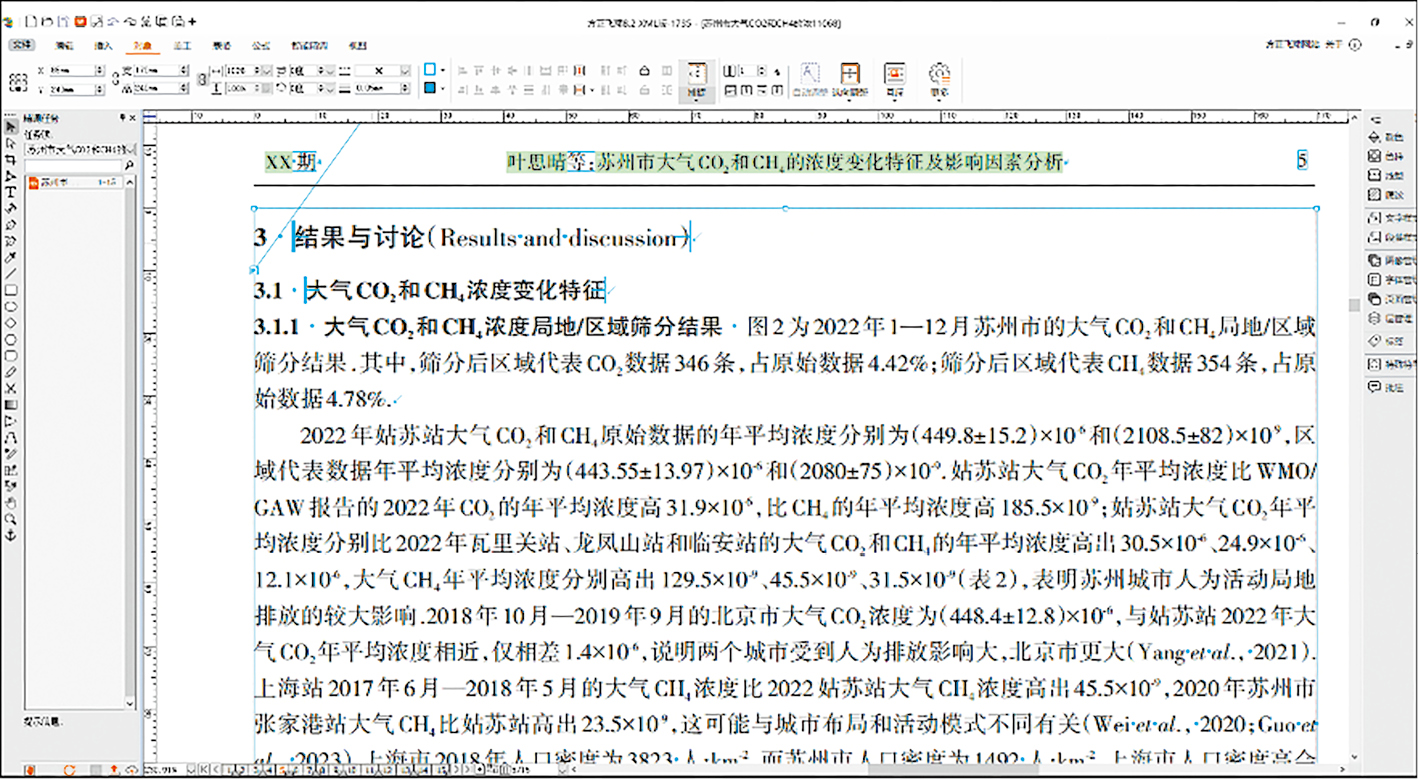Click the search magnifier in left panel

(x=129, y=164)
